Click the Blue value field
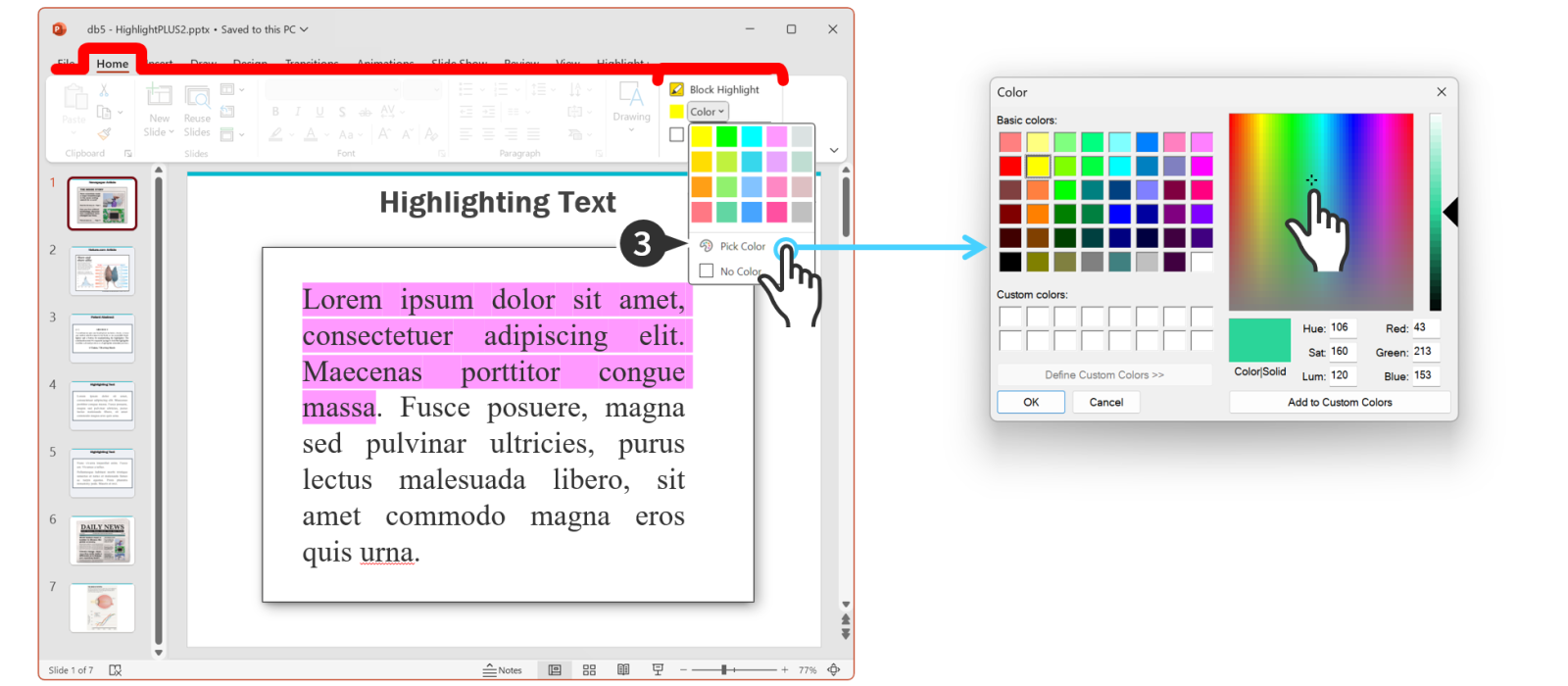The image size is (1568, 686). pyautogui.click(x=1425, y=375)
